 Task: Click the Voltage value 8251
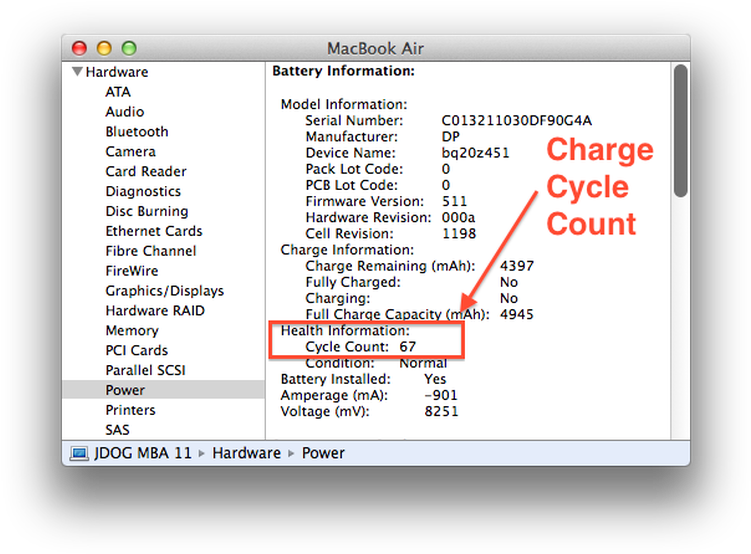click(x=441, y=411)
